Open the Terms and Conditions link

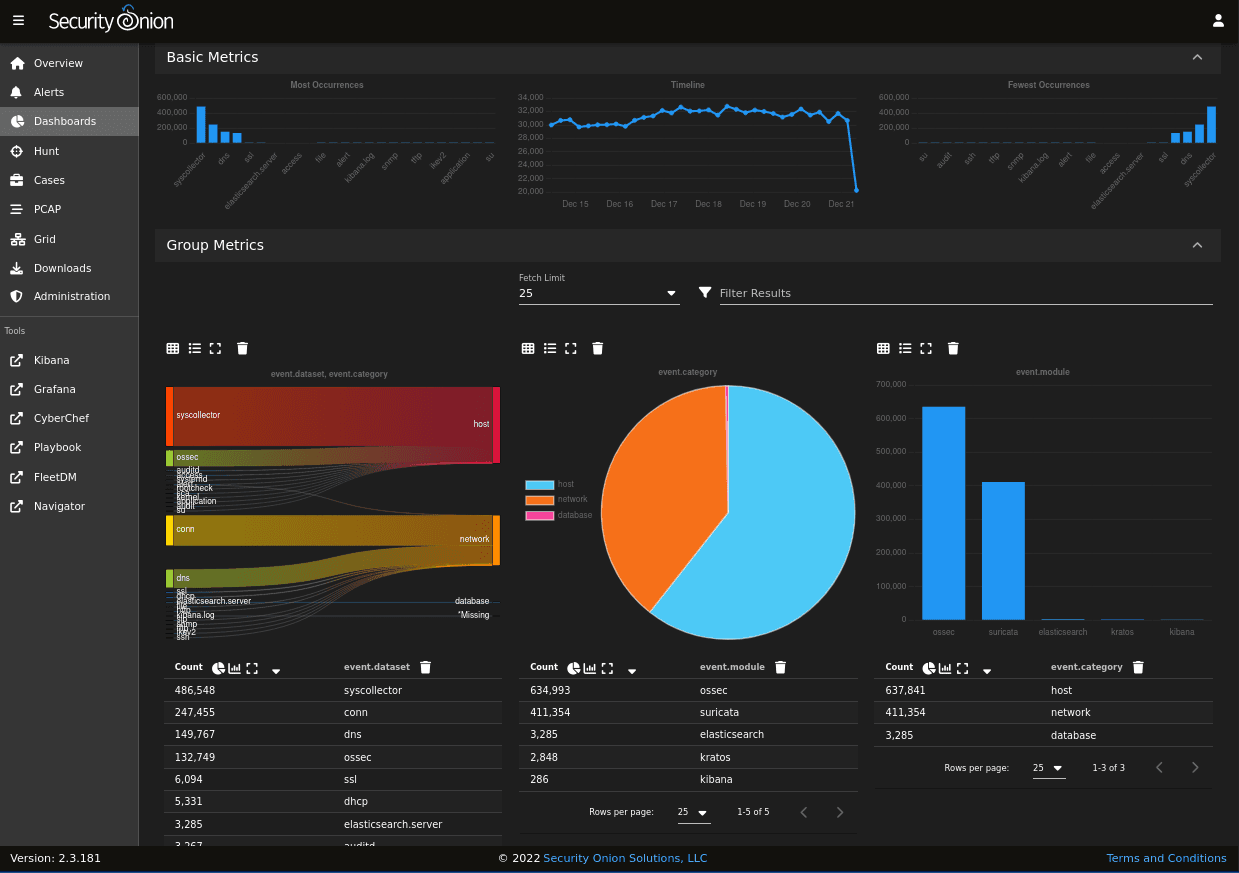1166,858
